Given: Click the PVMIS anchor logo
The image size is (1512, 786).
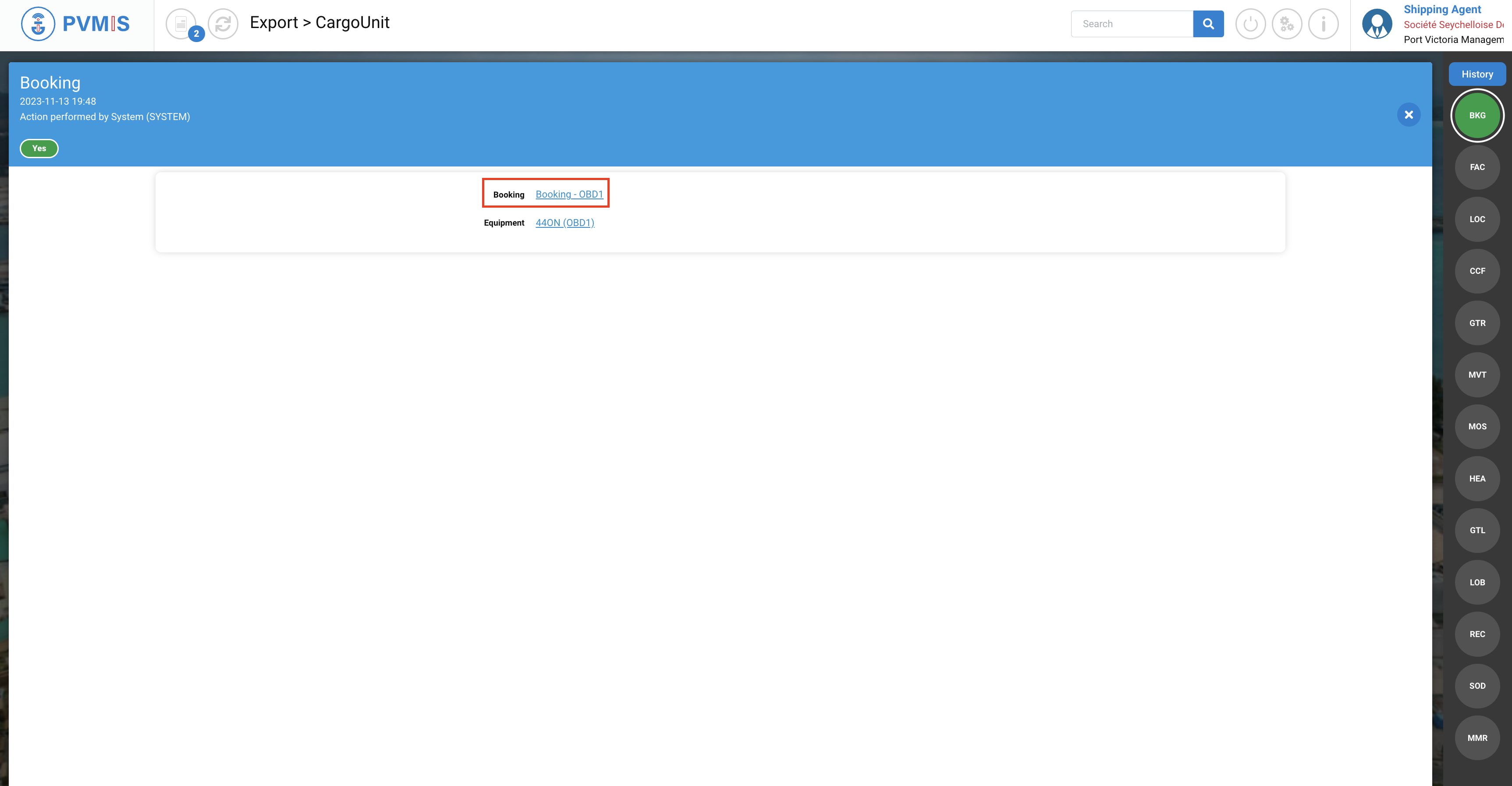Looking at the screenshot, I should click(x=38, y=24).
